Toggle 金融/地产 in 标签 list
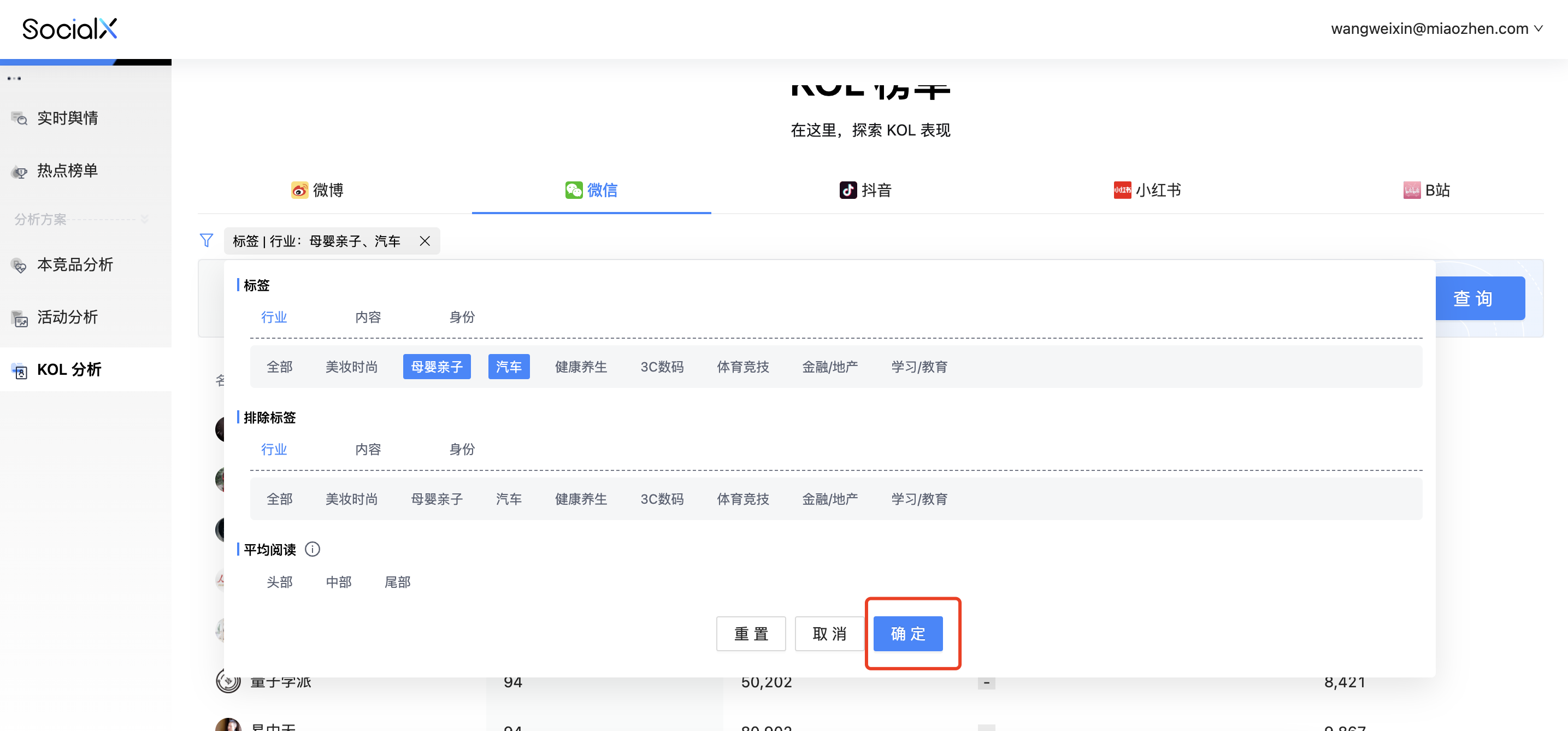The height and width of the screenshot is (731, 1568). tap(830, 367)
